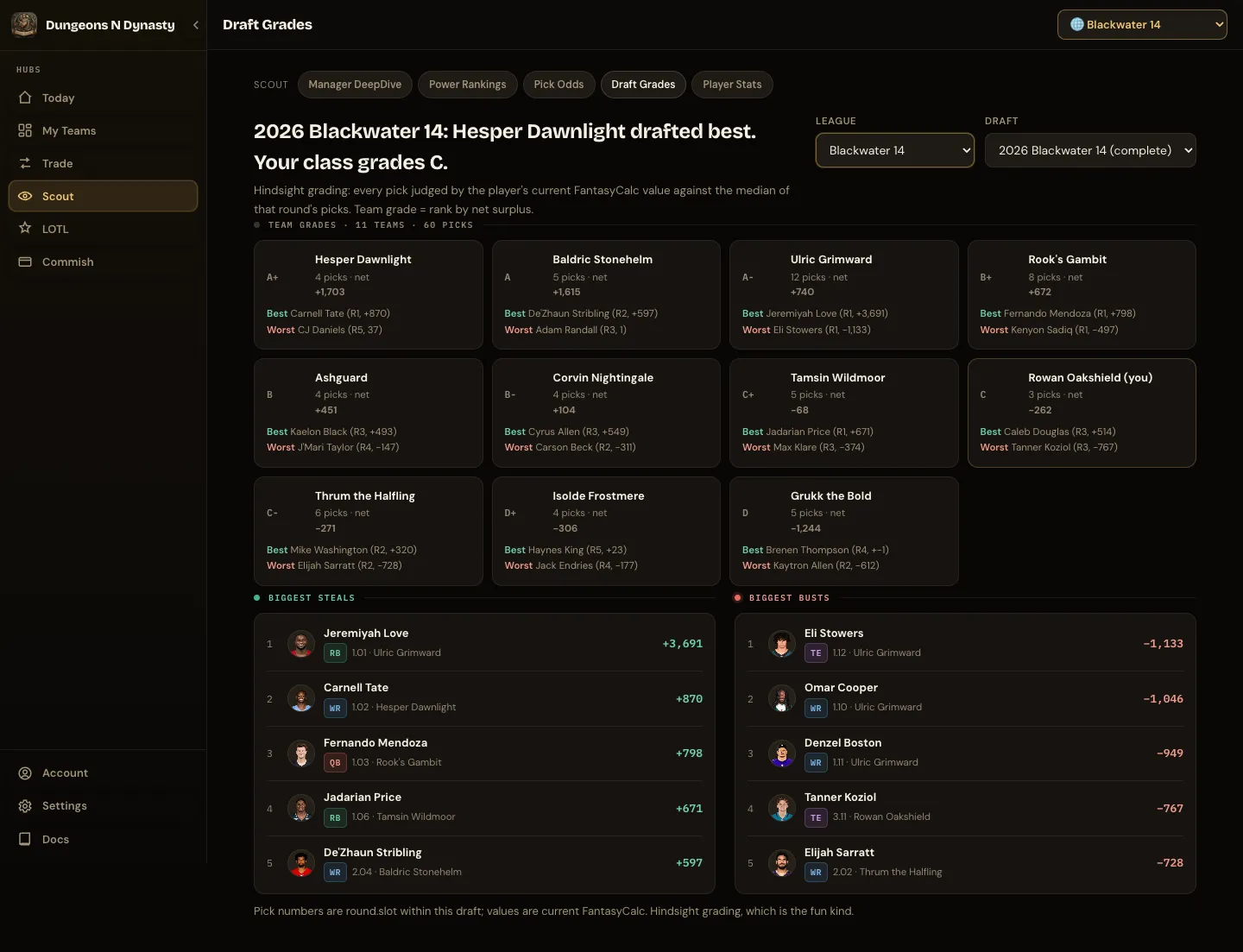
Task: Open the Rowan Oakshield (you) grade card
Action: tap(1082, 413)
